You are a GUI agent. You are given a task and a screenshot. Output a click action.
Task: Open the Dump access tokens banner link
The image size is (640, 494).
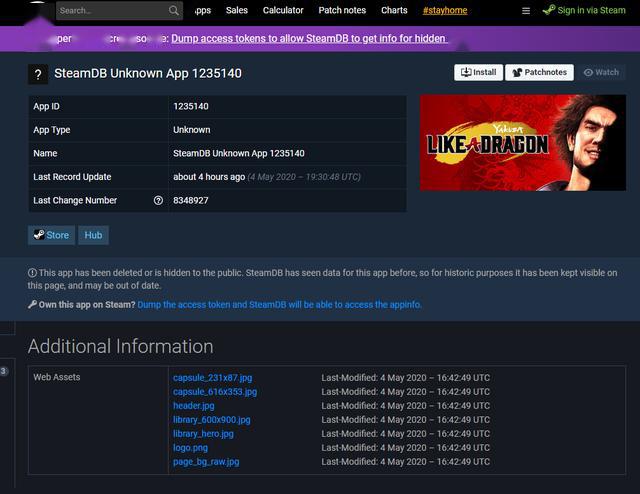[x=309, y=38]
